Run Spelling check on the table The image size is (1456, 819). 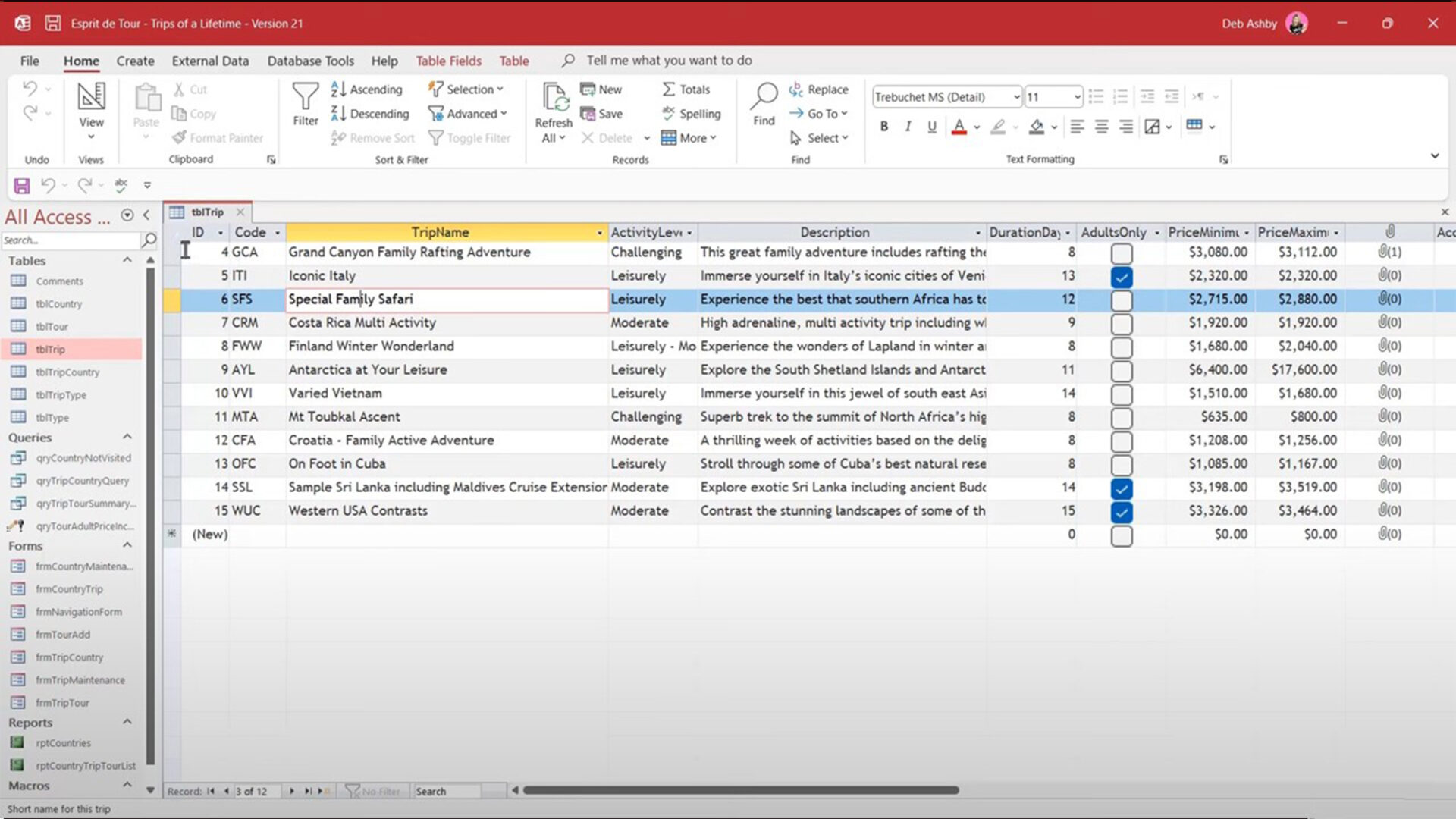click(692, 114)
